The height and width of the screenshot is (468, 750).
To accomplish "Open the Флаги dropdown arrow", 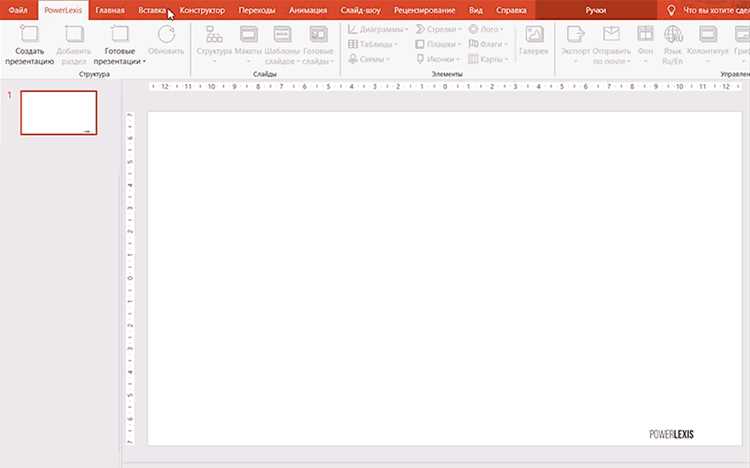I will [x=506, y=45].
